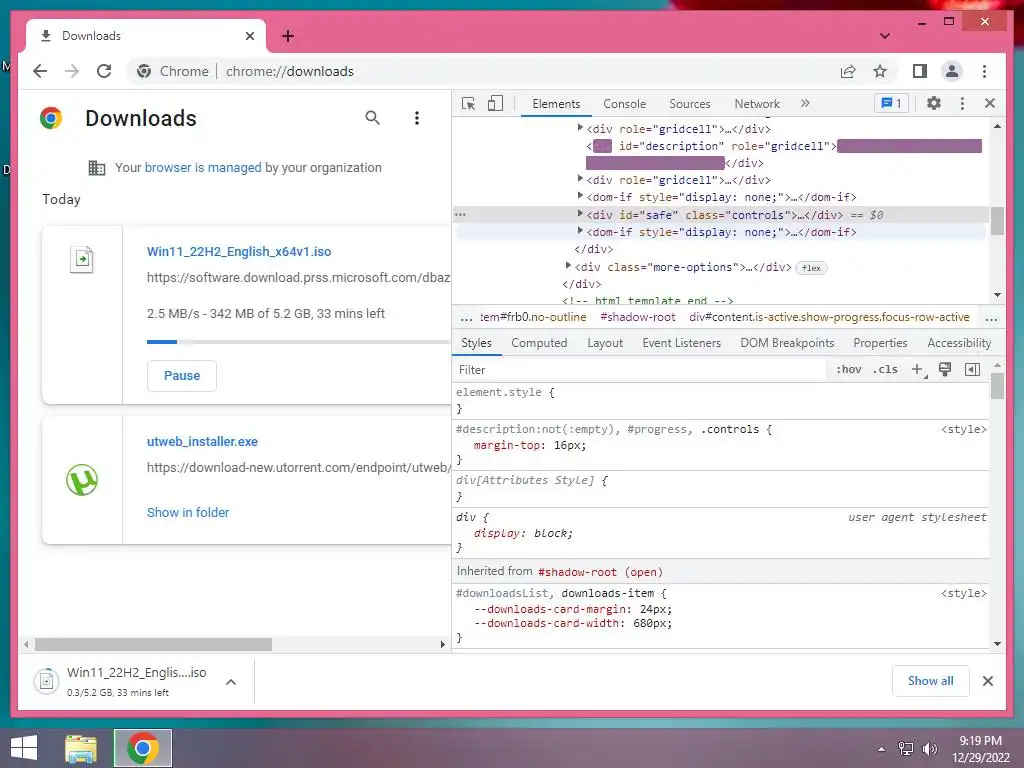Focus the styles Filter input field

coord(640,370)
